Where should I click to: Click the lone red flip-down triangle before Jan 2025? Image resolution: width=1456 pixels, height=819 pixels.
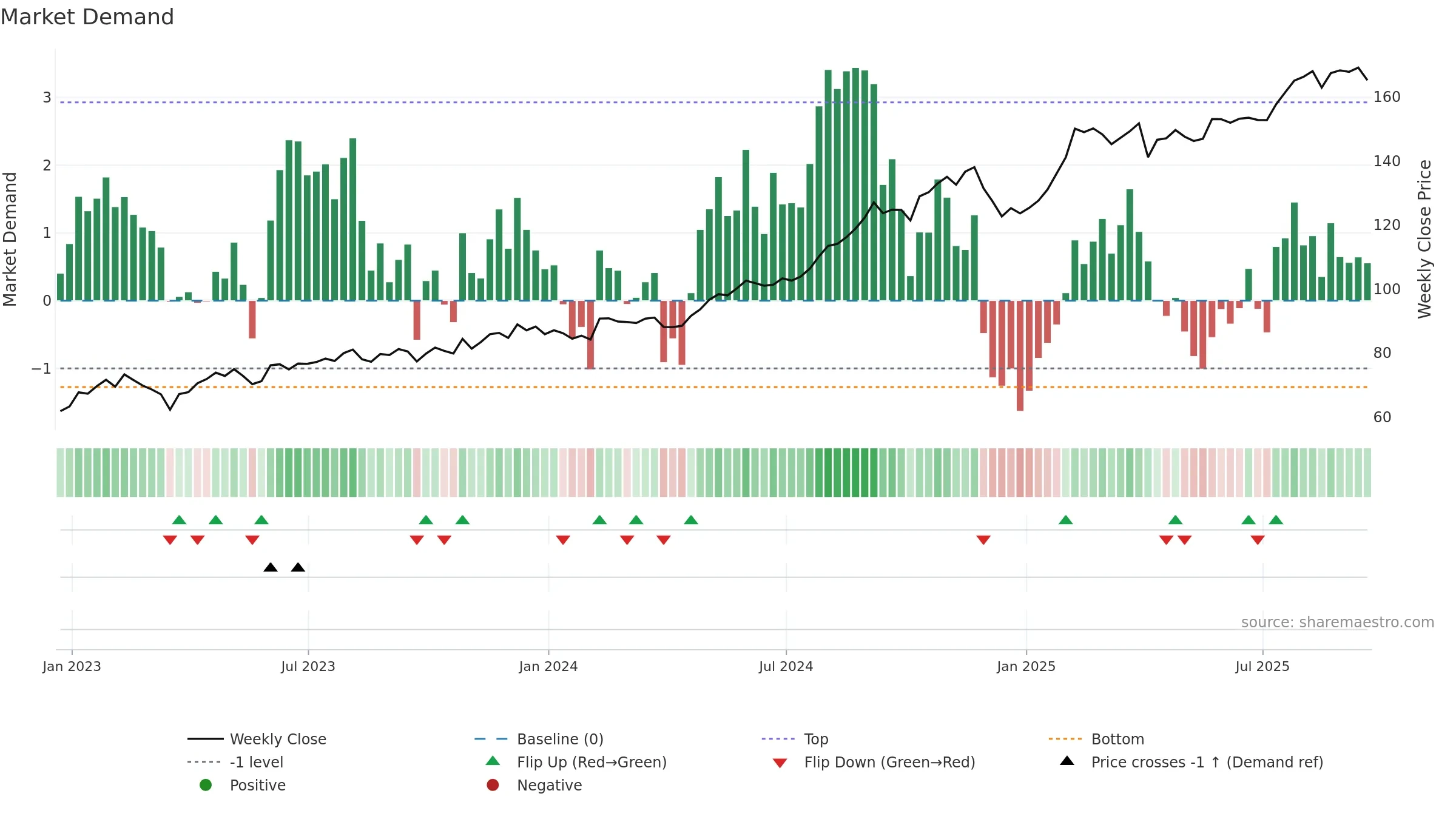(983, 540)
